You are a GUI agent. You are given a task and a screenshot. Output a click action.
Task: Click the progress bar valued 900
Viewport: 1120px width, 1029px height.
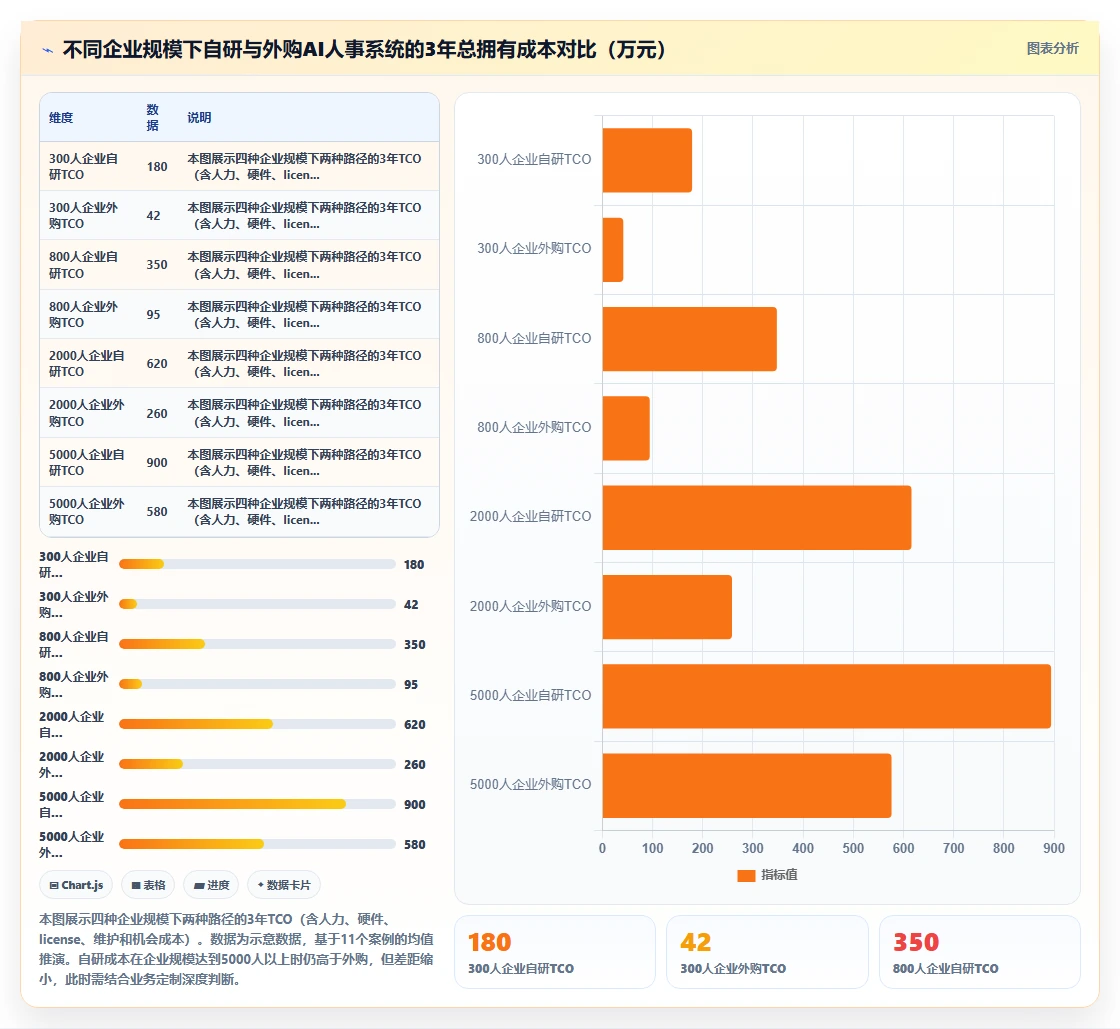pyautogui.click(x=257, y=804)
